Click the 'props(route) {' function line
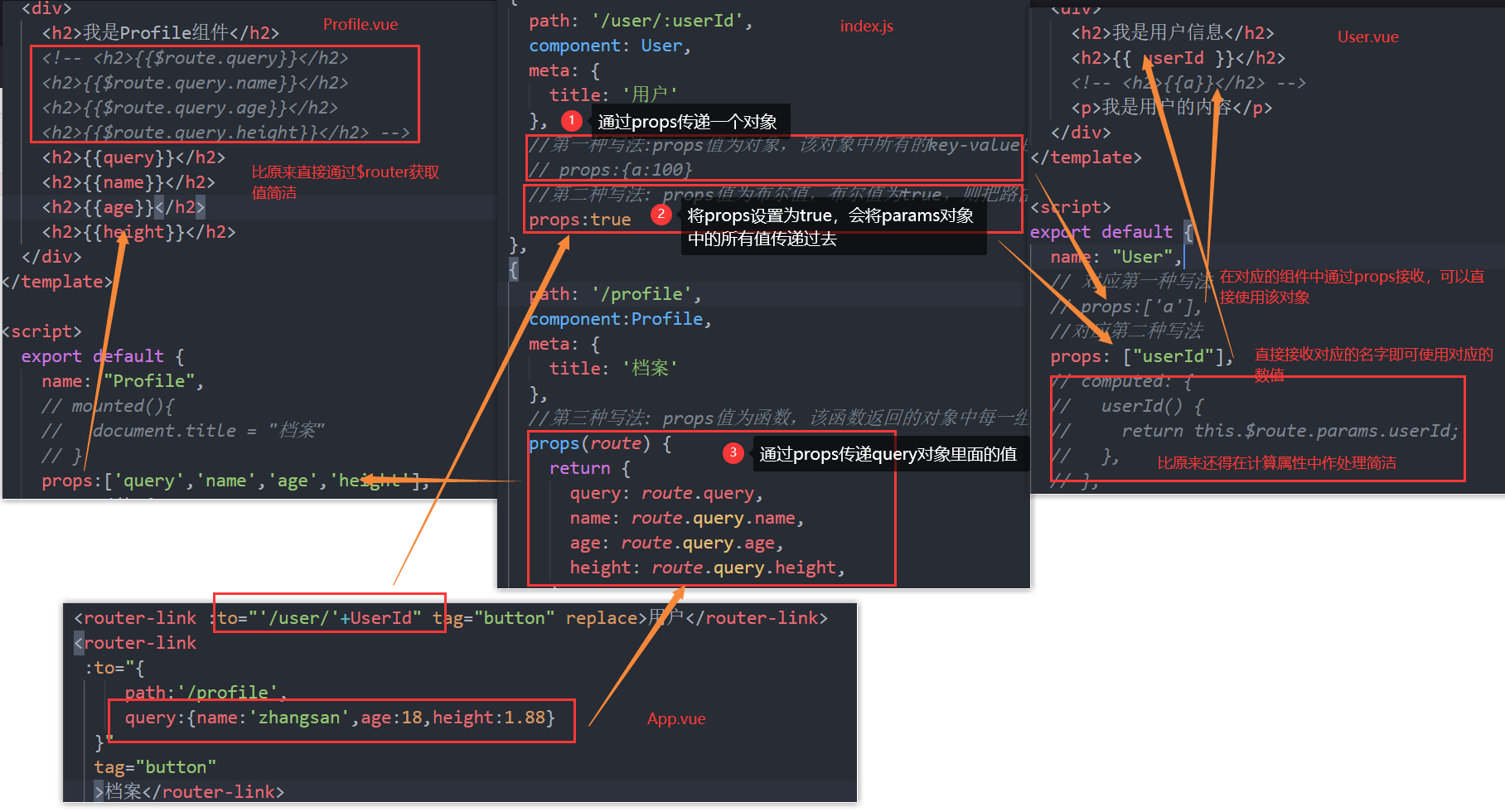 click(x=600, y=443)
